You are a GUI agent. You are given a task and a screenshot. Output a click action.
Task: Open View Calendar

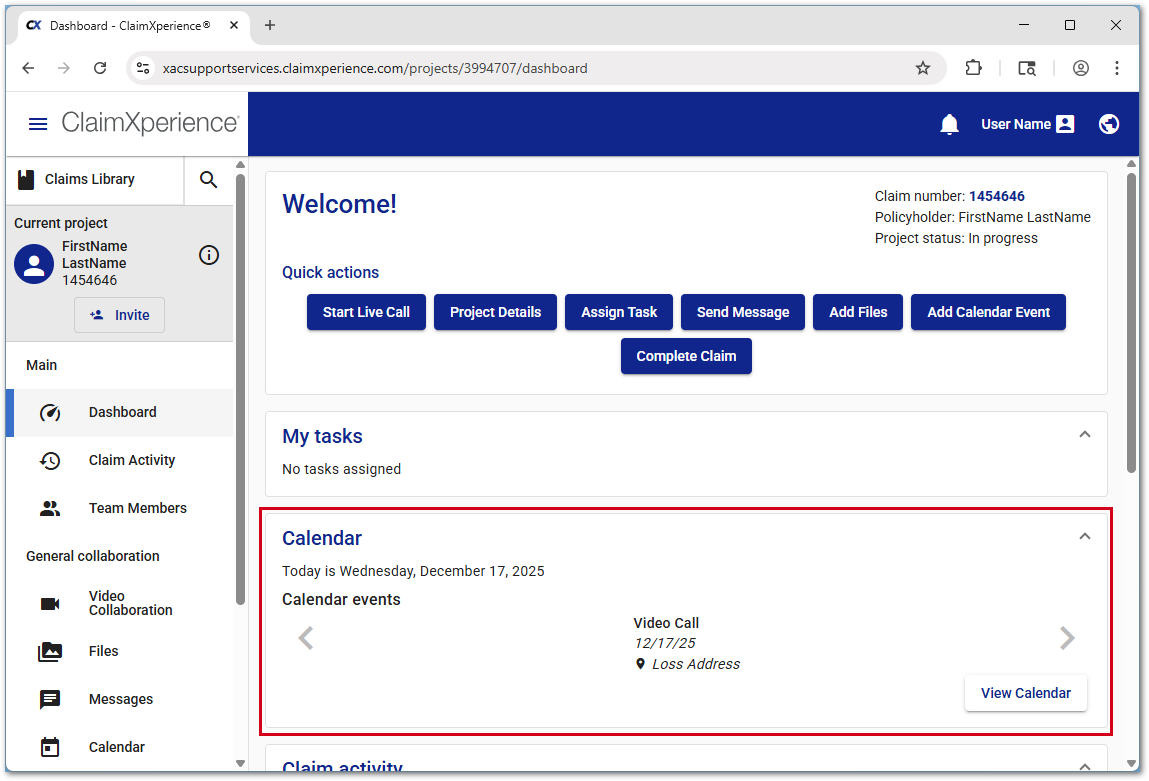pos(1025,693)
